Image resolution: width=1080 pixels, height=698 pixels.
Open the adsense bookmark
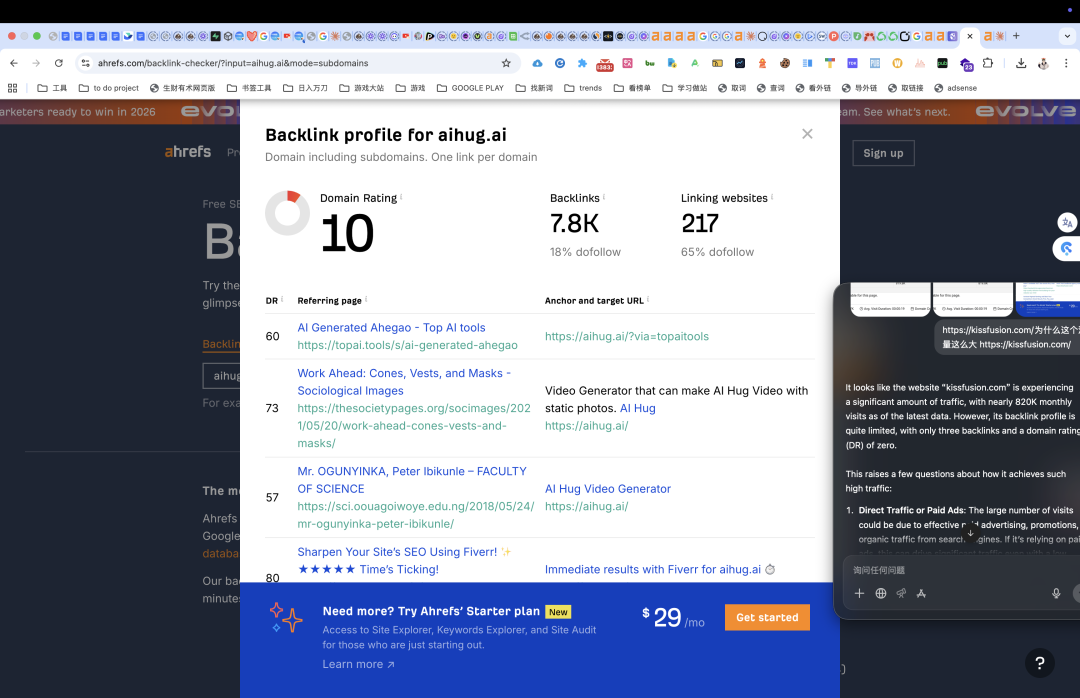[955, 88]
